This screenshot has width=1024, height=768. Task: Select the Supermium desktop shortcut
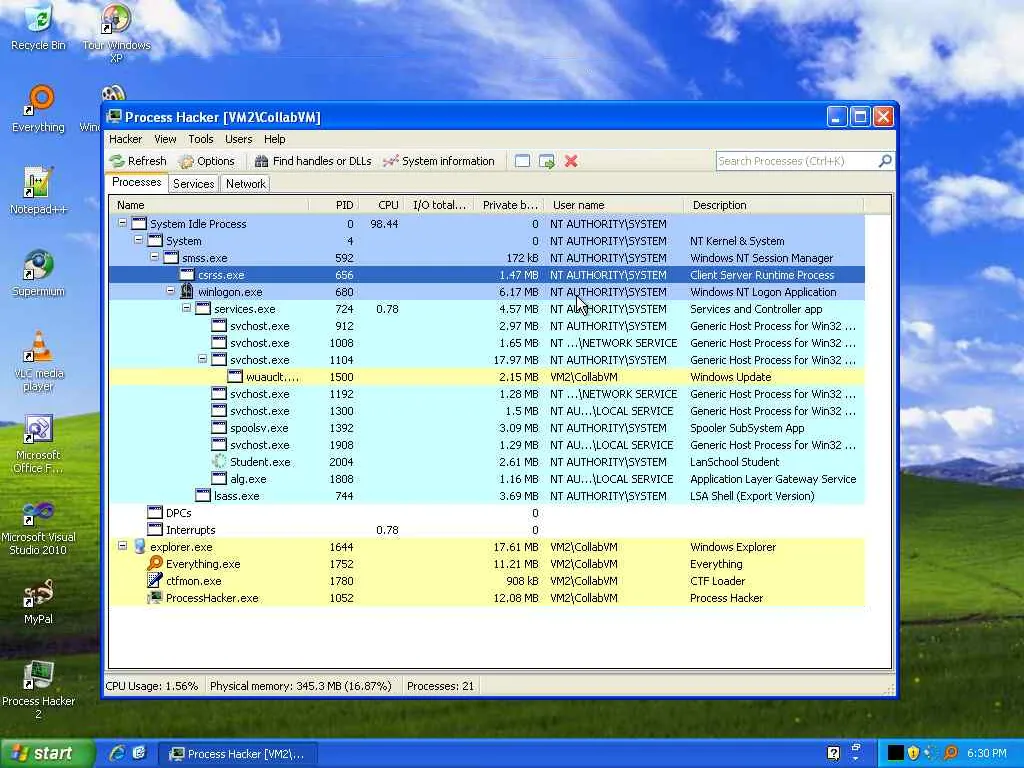pos(39,273)
